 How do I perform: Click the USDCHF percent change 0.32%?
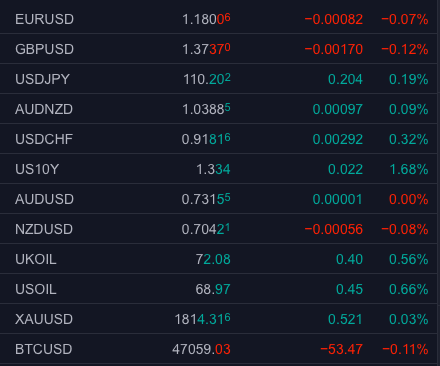tap(409, 139)
